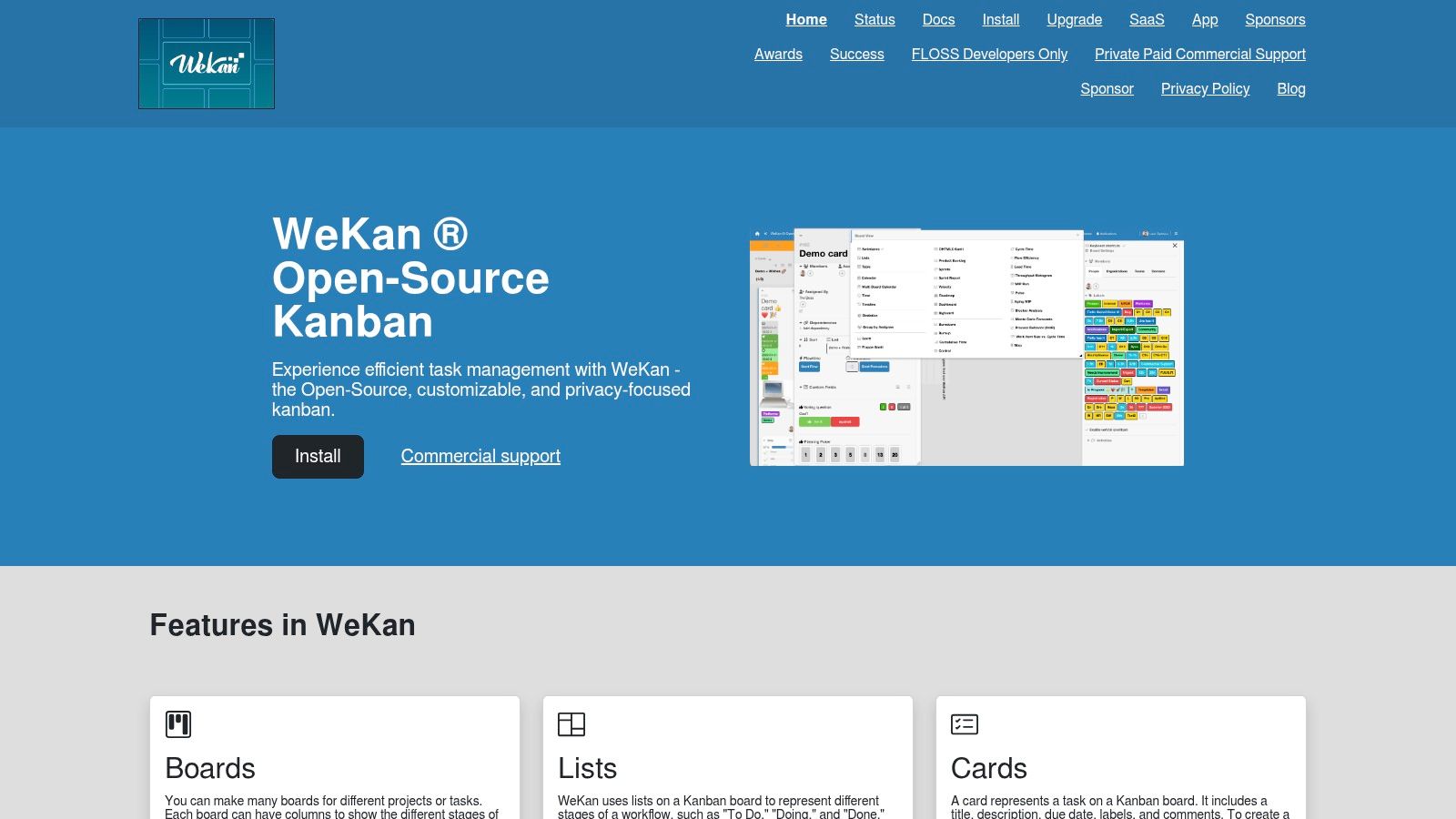Click the Lists feature icon
Viewport: 1456px width, 819px height.
(571, 724)
